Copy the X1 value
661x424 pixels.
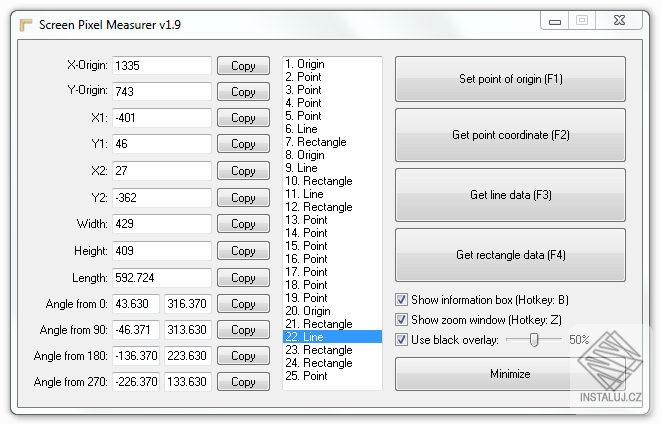pos(243,118)
